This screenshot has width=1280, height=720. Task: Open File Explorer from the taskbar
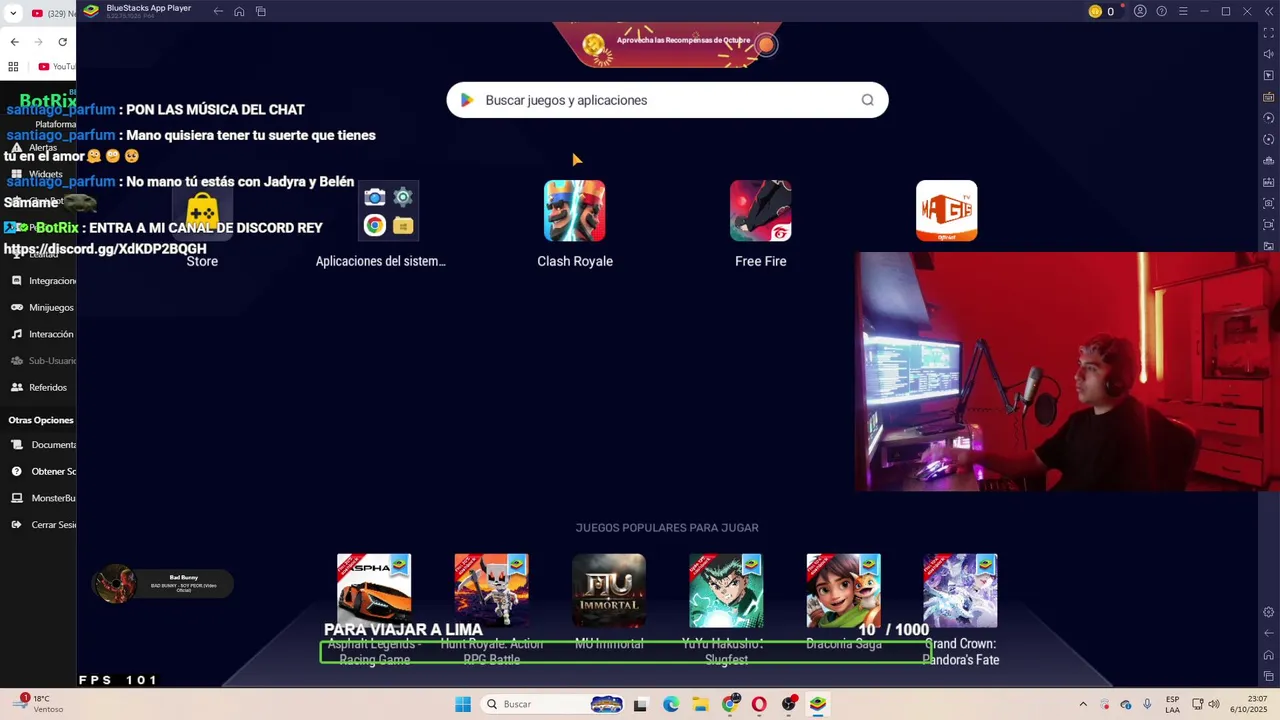700,704
